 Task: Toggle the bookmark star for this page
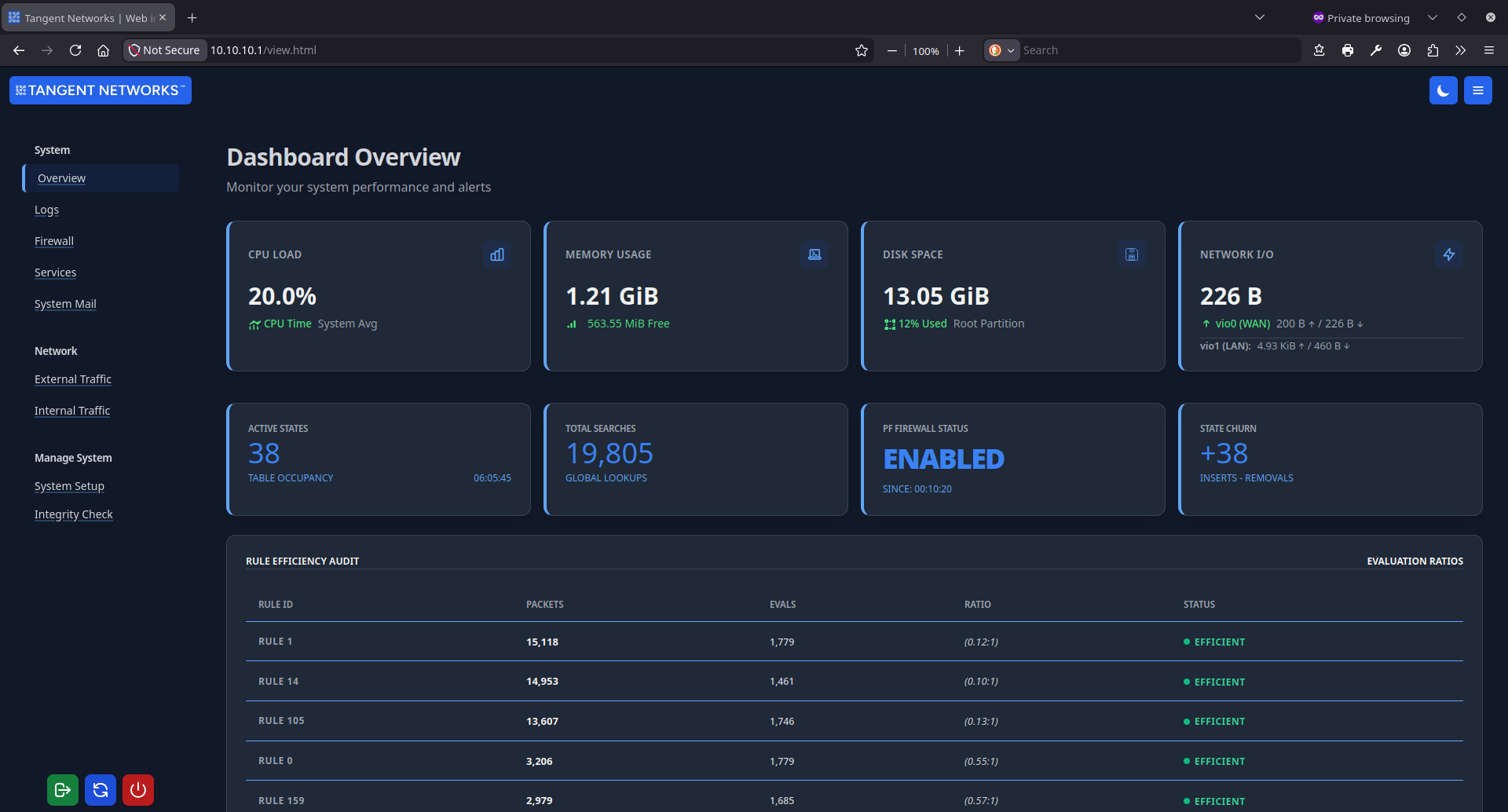click(x=861, y=49)
